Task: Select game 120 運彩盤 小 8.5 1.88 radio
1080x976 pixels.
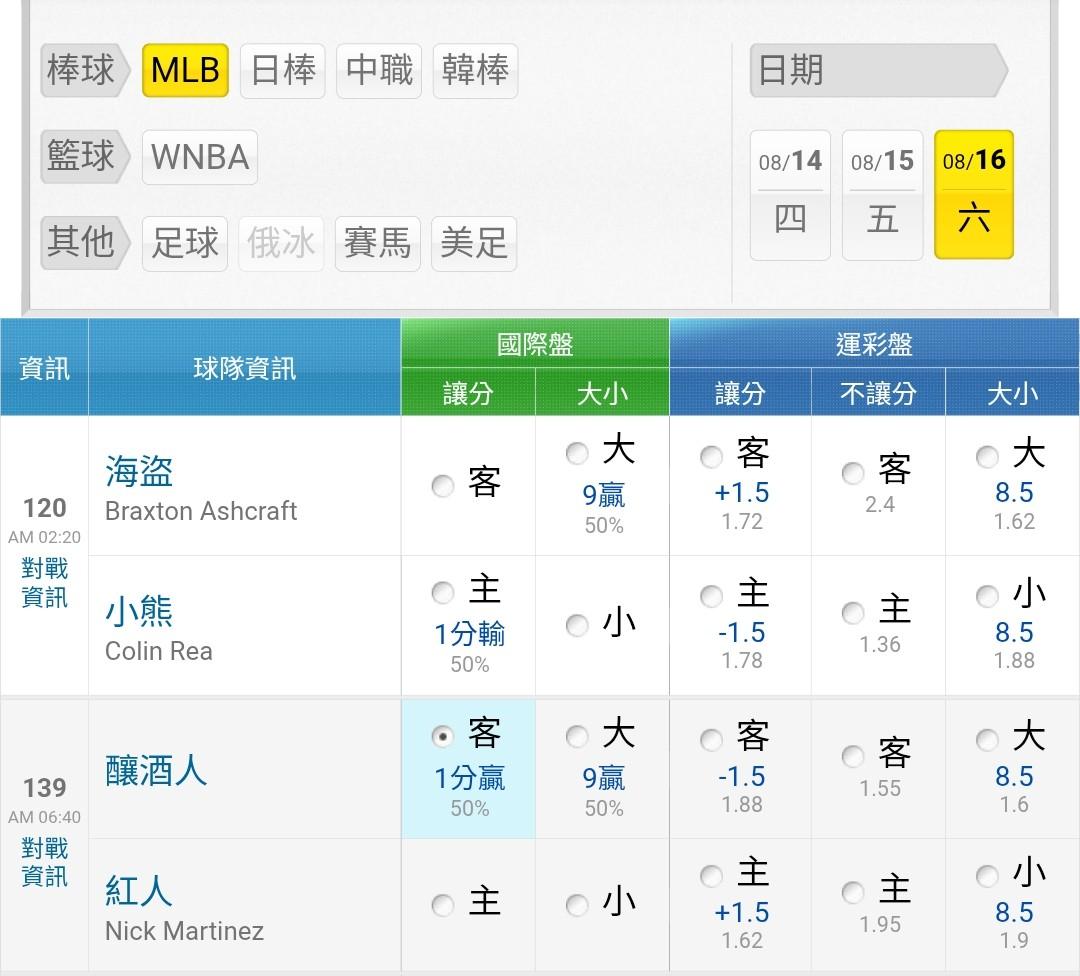Action: click(988, 596)
